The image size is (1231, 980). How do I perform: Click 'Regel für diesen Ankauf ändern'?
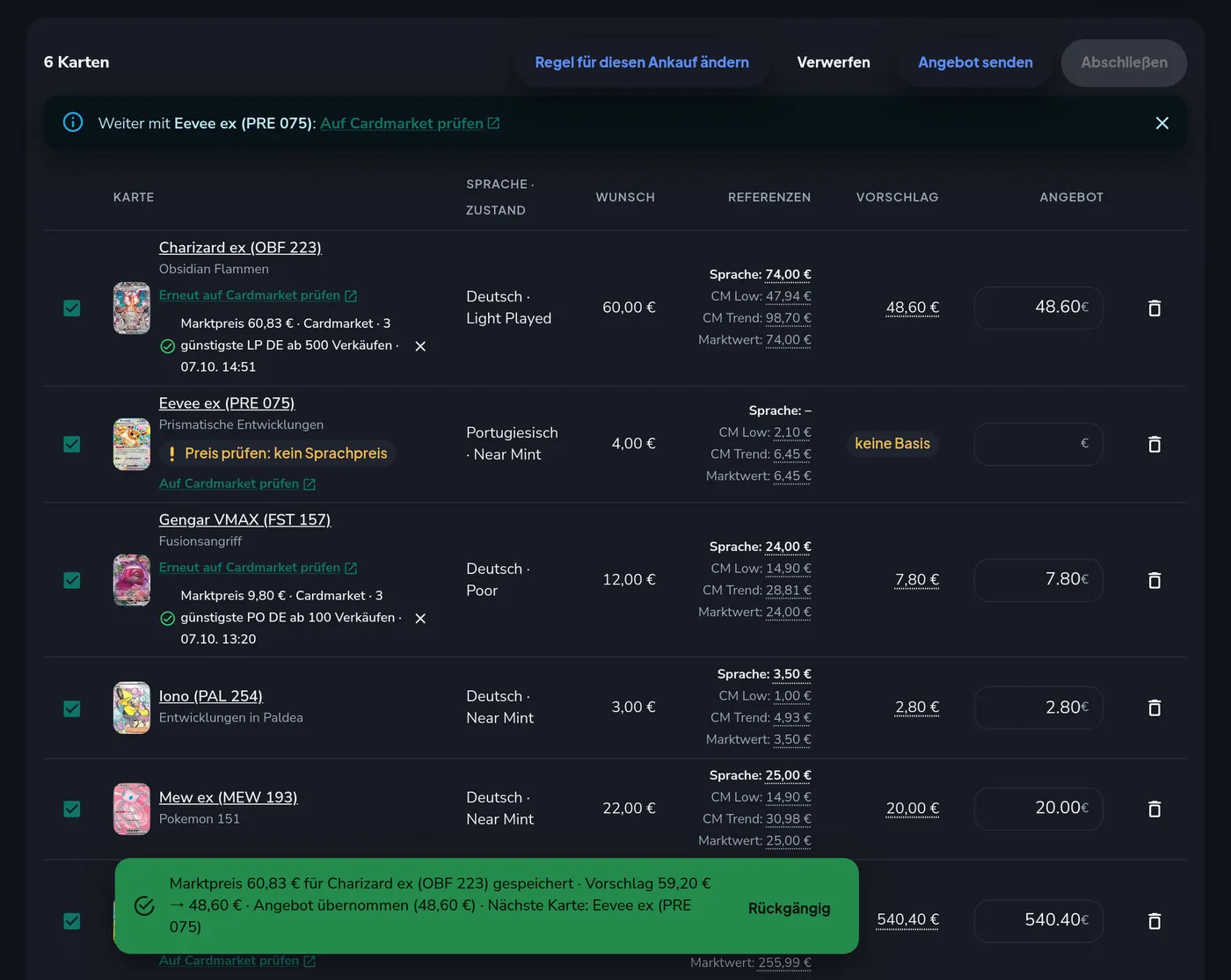pyautogui.click(x=642, y=62)
